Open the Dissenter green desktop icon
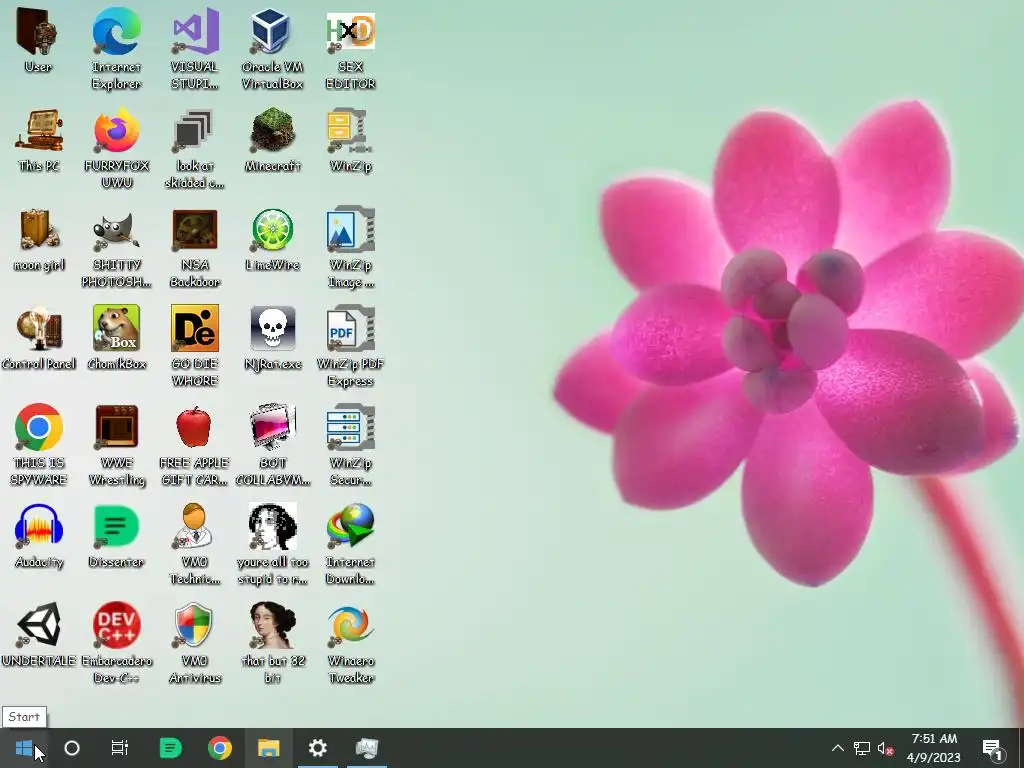The height and width of the screenshot is (768, 1024). click(x=116, y=526)
